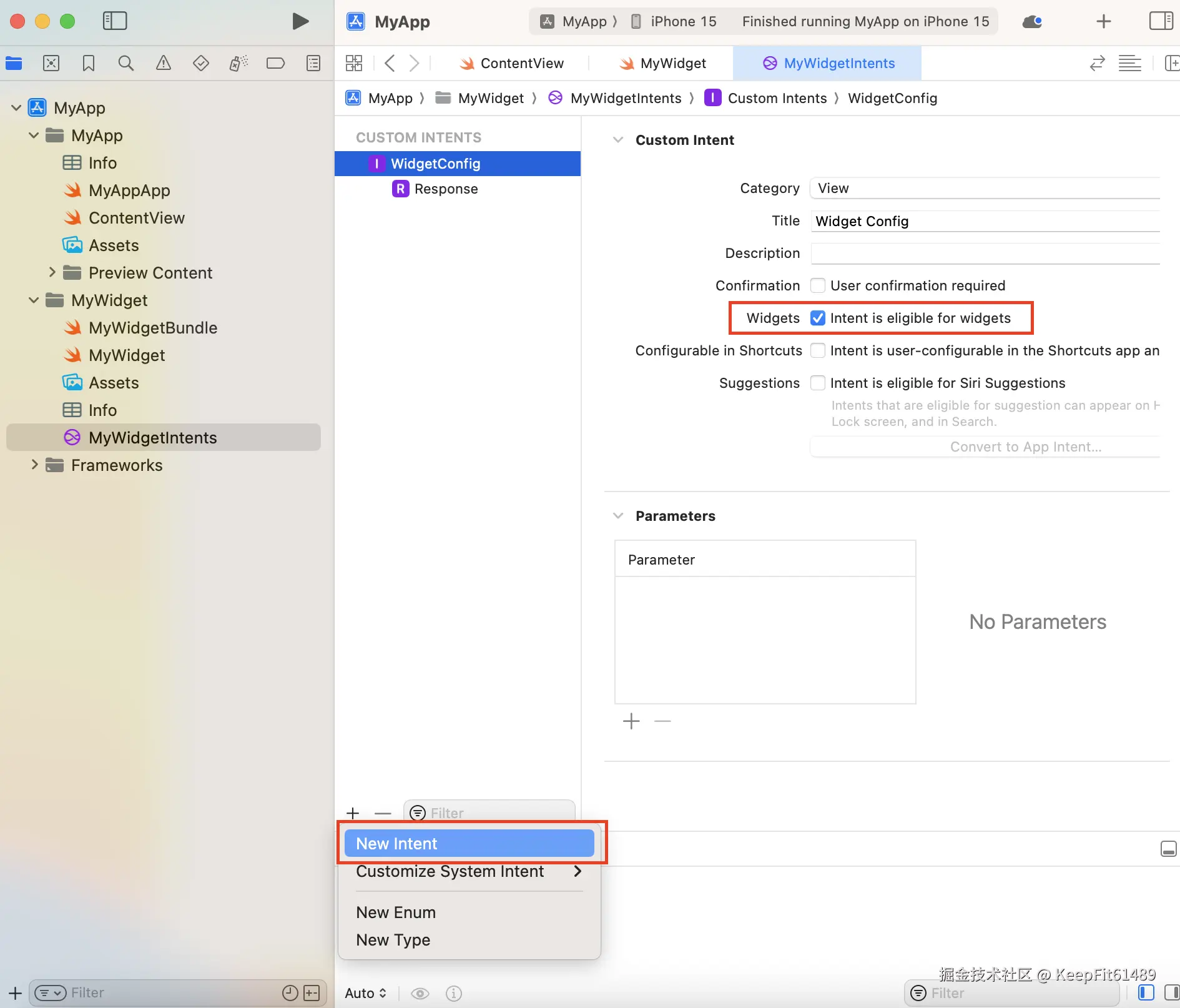This screenshot has width=1180, height=1008.
Task: Select iPhone 15 run destination
Action: pos(674,21)
